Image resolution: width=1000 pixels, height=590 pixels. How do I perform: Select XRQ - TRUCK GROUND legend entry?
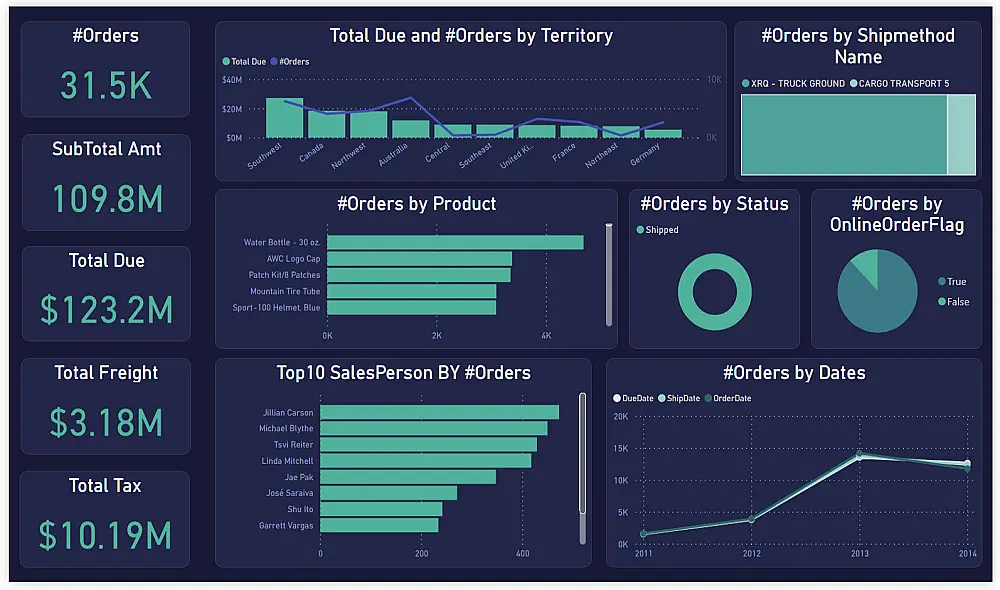(x=793, y=84)
